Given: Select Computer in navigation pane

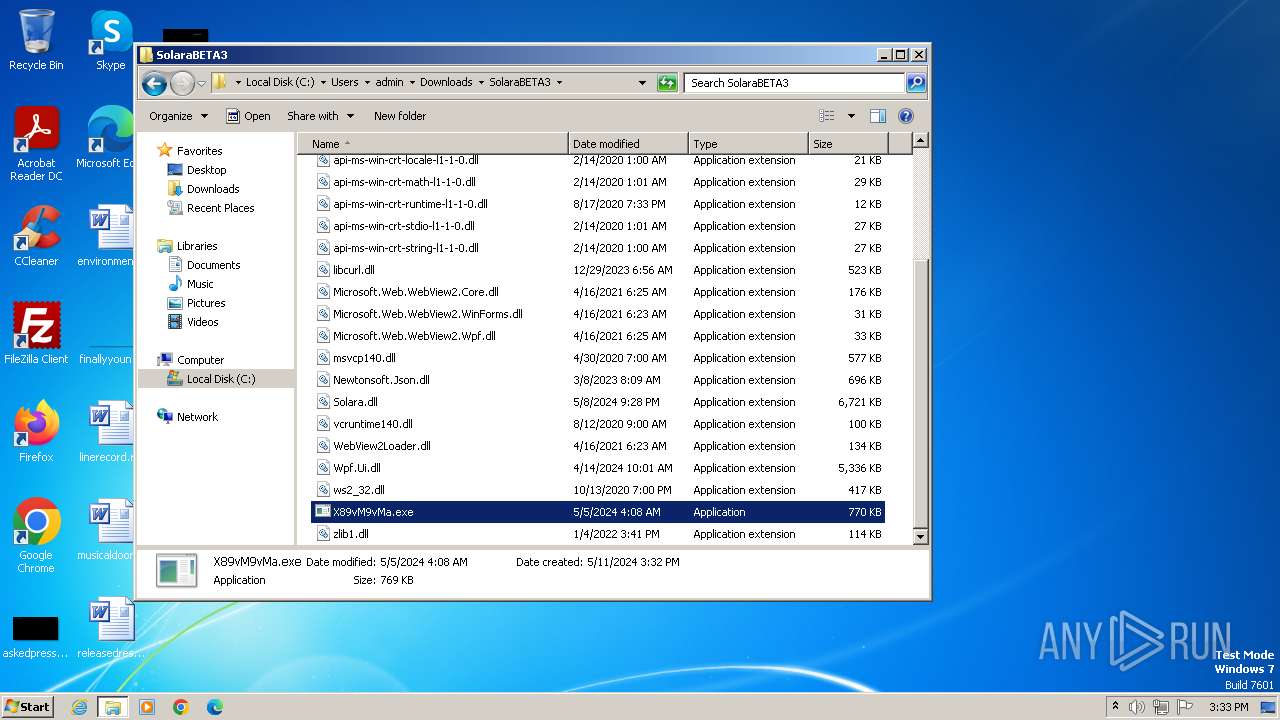Looking at the screenshot, I should click(x=200, y=360).
